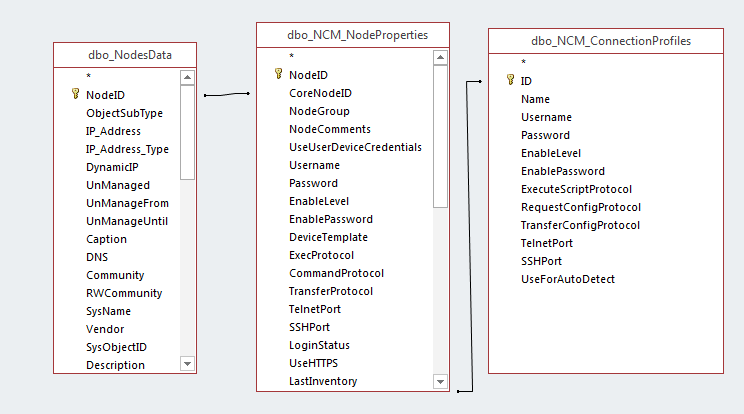744x414 pixels.
Task: Click the key icon beside ID in dbo_NCM_ConnectionProfiles
Action: pyautogui.click(x=511, y=79)
